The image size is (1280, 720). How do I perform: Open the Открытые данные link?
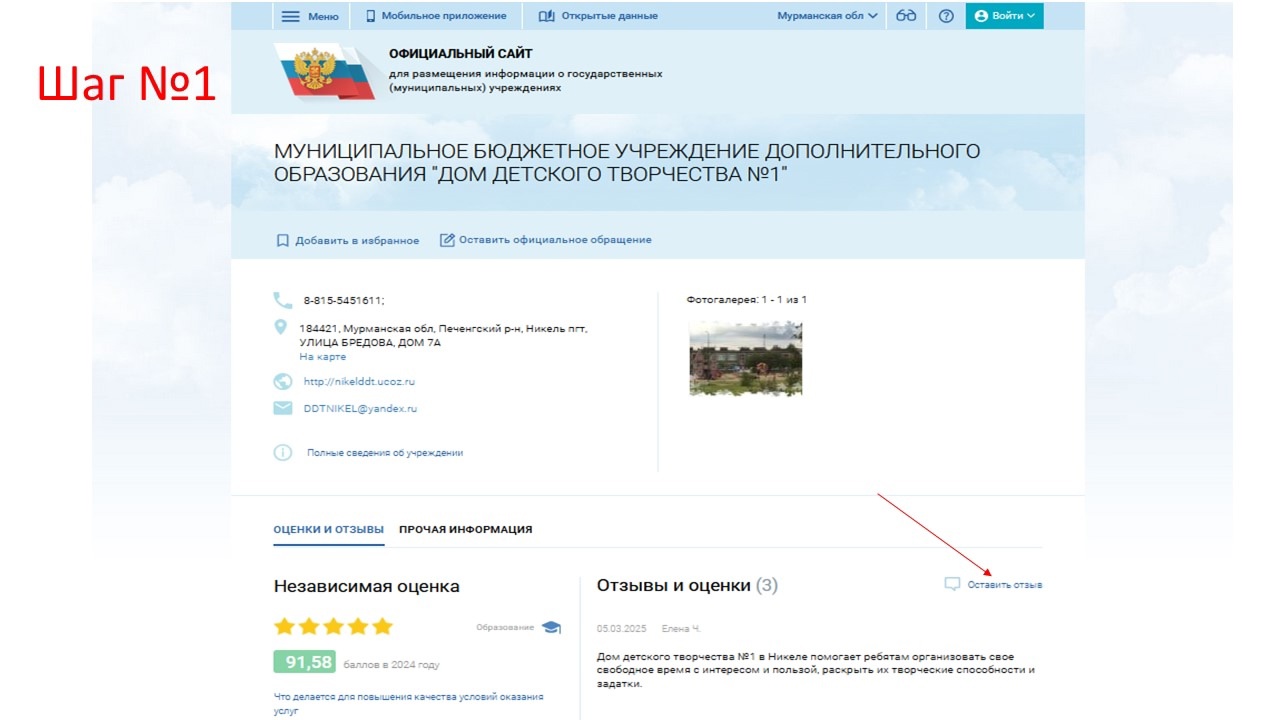[610, 16]
